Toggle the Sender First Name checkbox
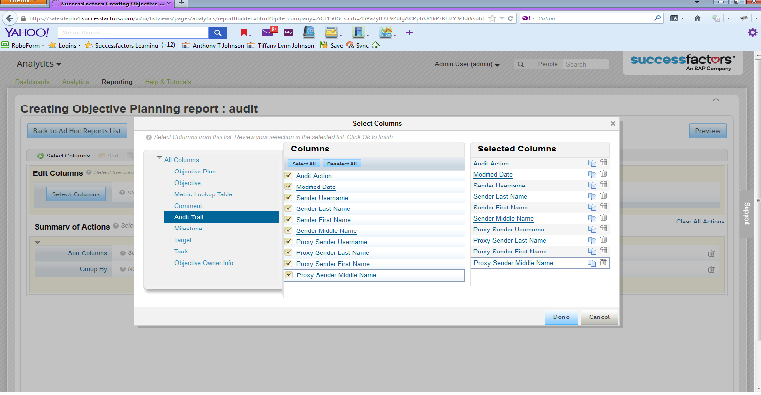The image size is (761, 395). (x=288, y=219)
